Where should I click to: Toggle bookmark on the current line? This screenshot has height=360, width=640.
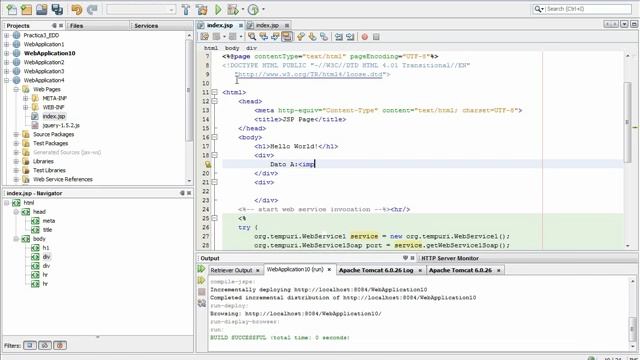(x=324, y=37)
